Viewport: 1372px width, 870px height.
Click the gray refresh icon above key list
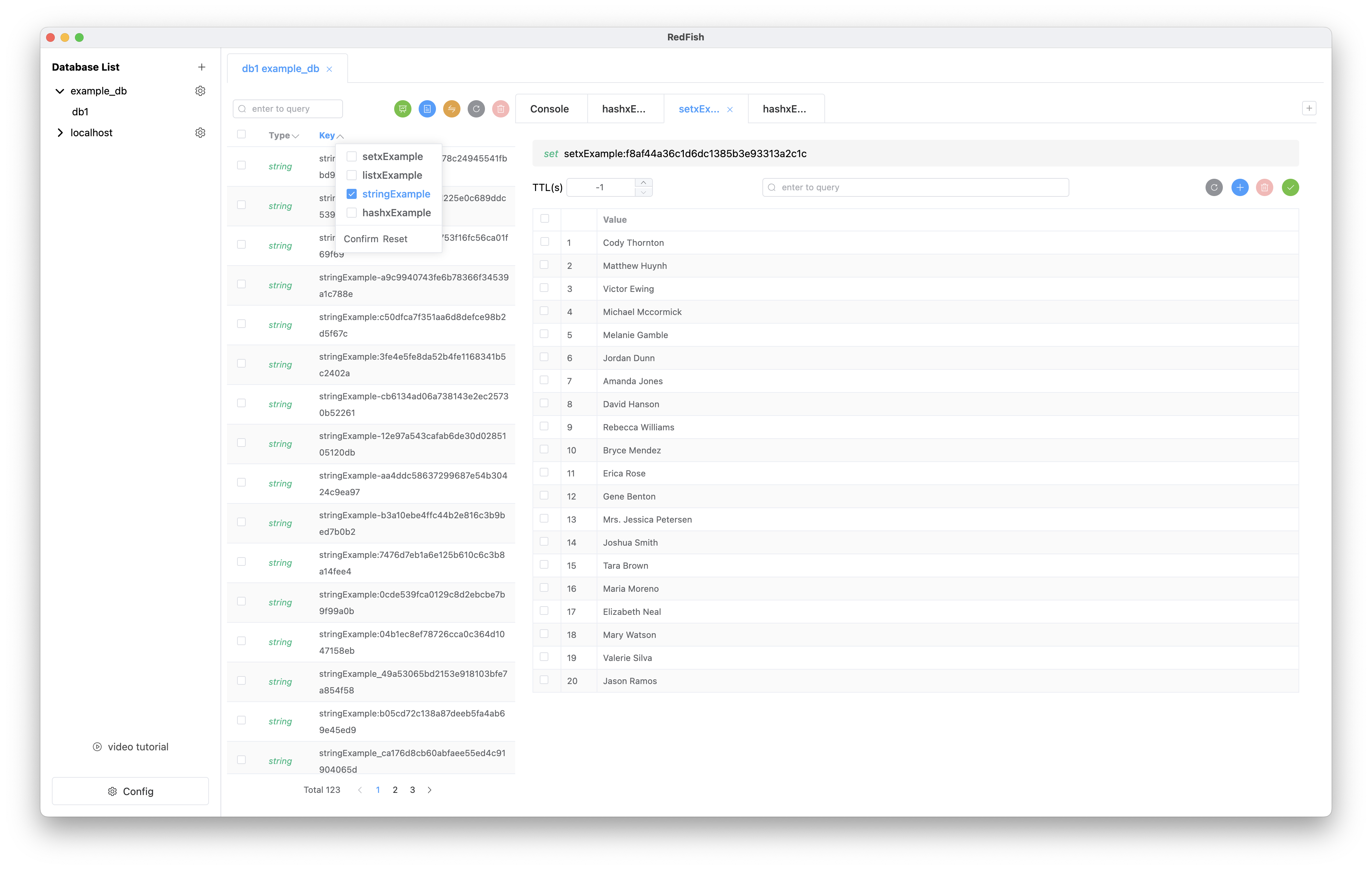476,109
